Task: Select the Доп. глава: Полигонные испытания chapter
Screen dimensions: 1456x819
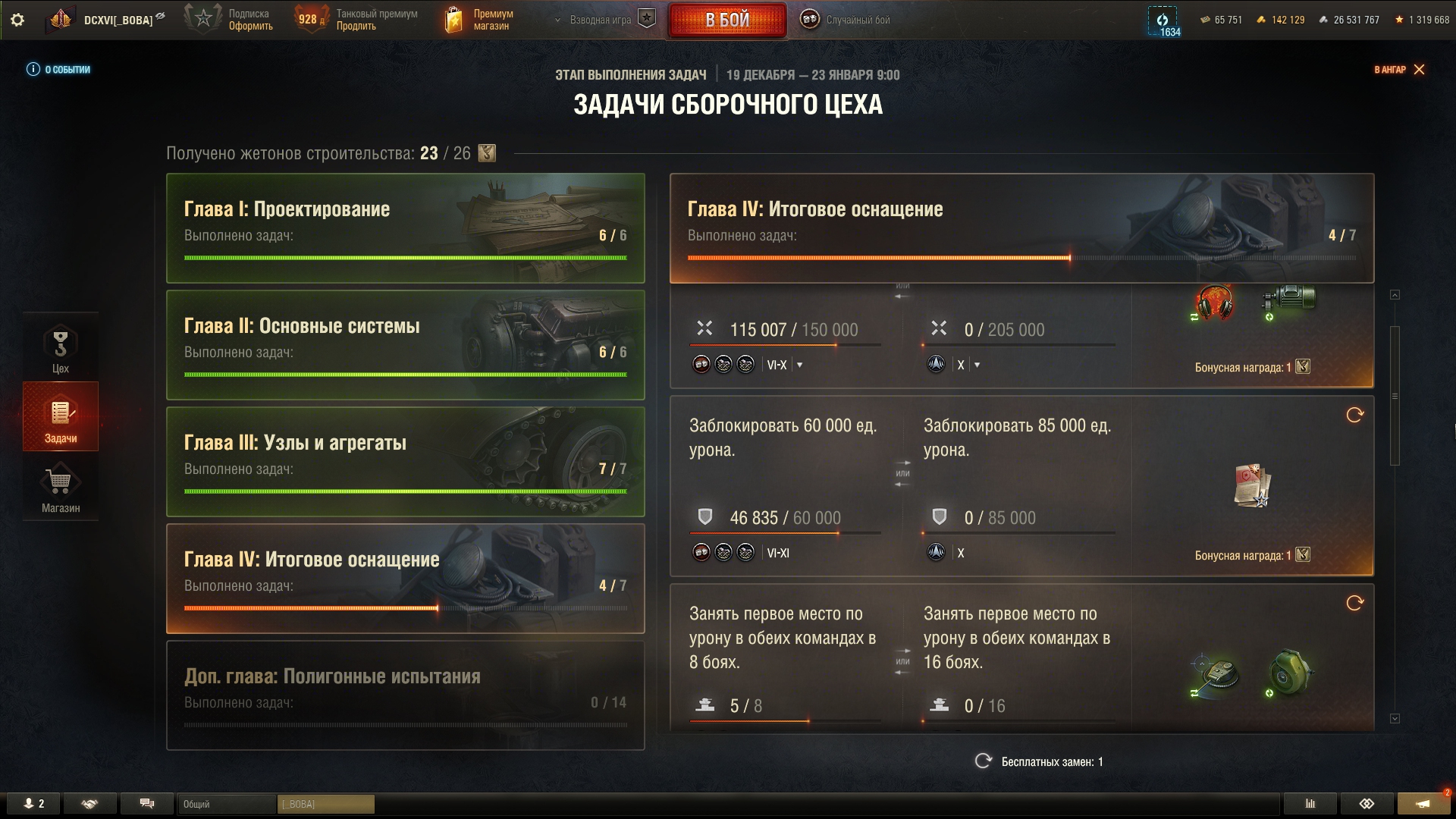Action: pos(406,695)
